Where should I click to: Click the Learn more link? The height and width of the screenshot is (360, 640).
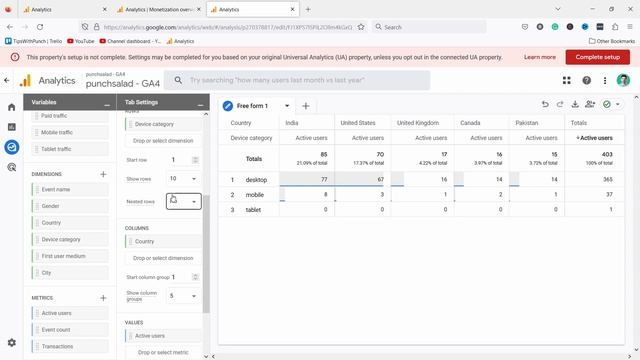click(x=540, y=57)
